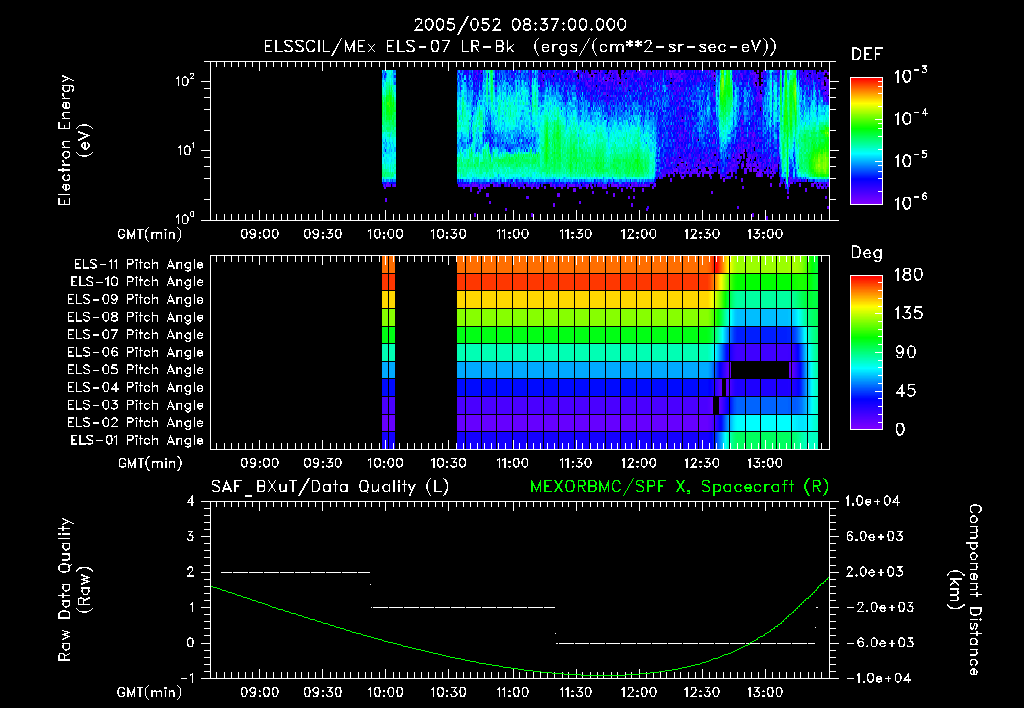The image size is (1024, 708).
Task: Click the 11:00 tick label under the pitch angle panel
Action: (512, 463)
